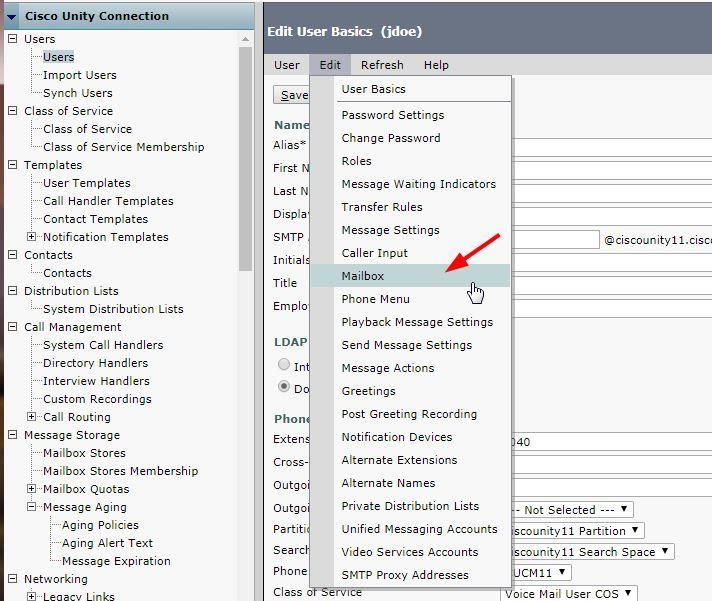The width and height of the screenshot is (712, 601).
Task: Expand the Legacy Links node
Action: (31, 596)
